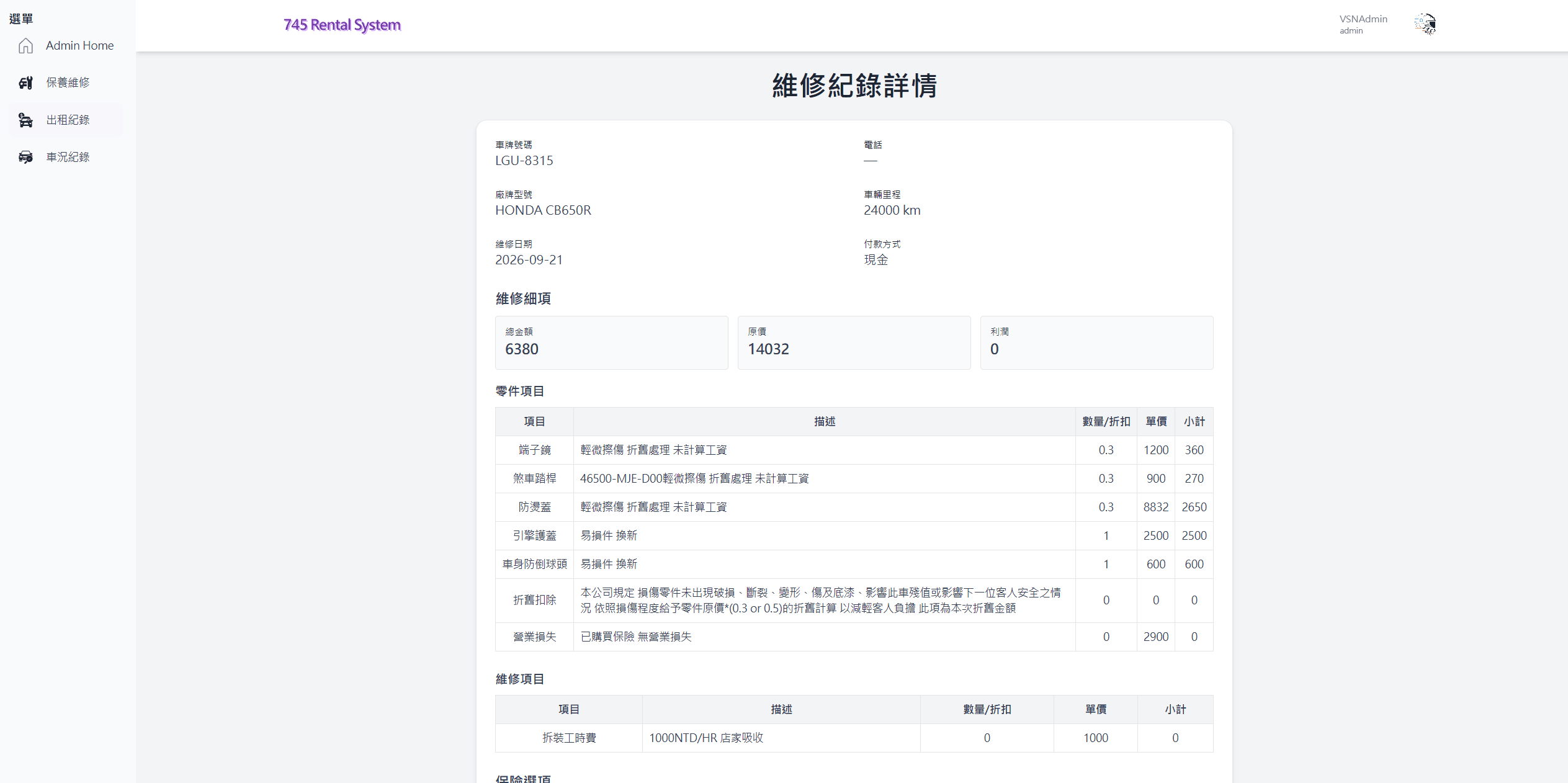Click the 已購買保險 無營業損失 description
The image size is (1568, 783).
coord(636,637)
